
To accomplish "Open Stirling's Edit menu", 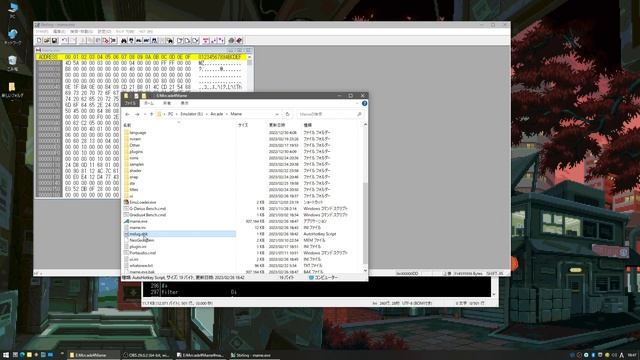I will point(59,31).
